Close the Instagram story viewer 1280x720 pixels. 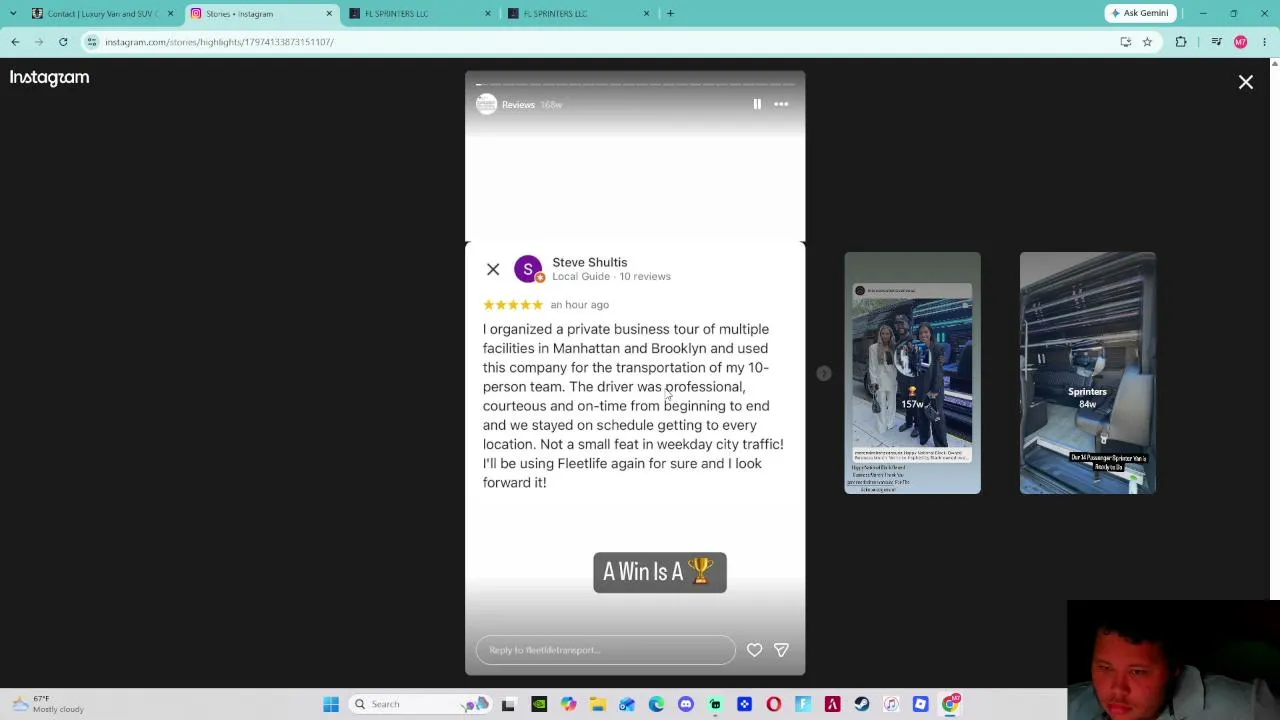(x=1246, y=82)
